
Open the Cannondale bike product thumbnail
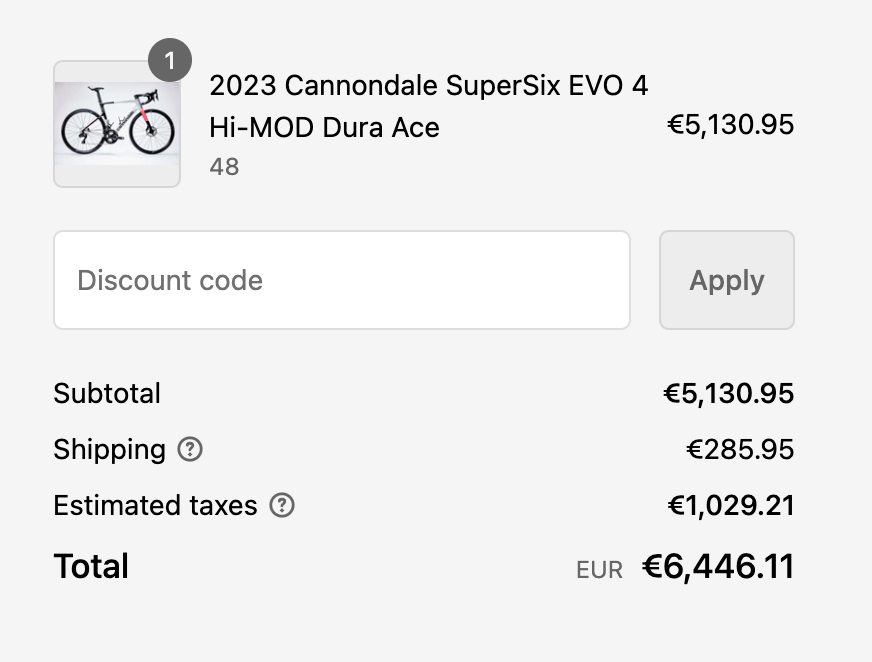[x=117, y=124]
